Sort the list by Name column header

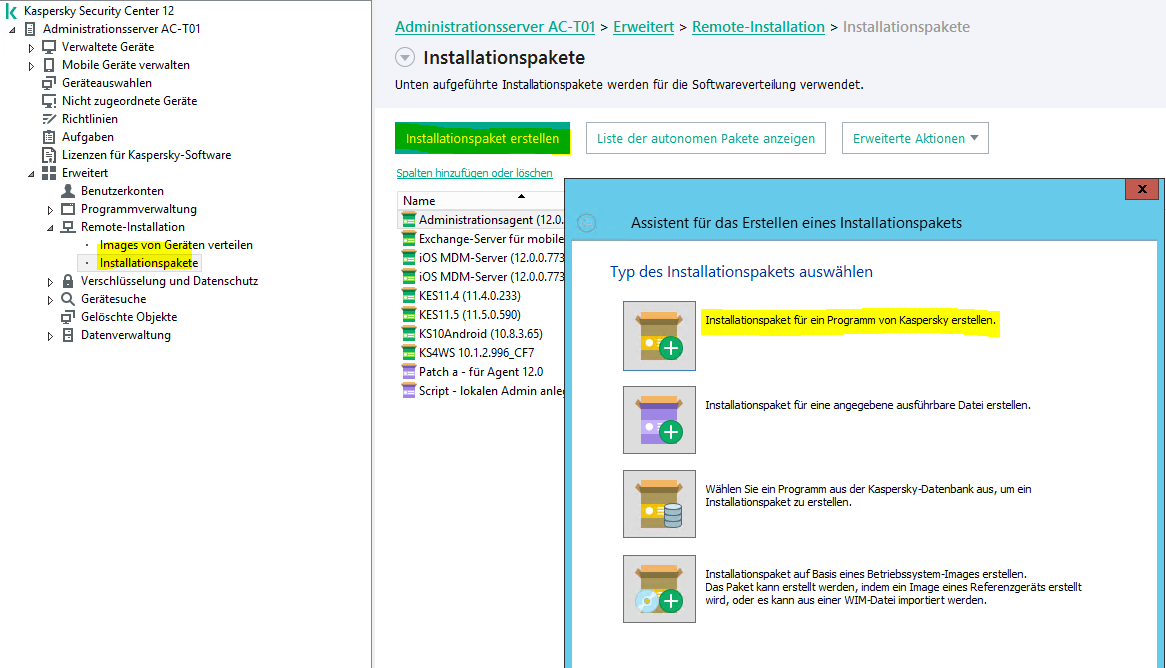coord(460,201)
